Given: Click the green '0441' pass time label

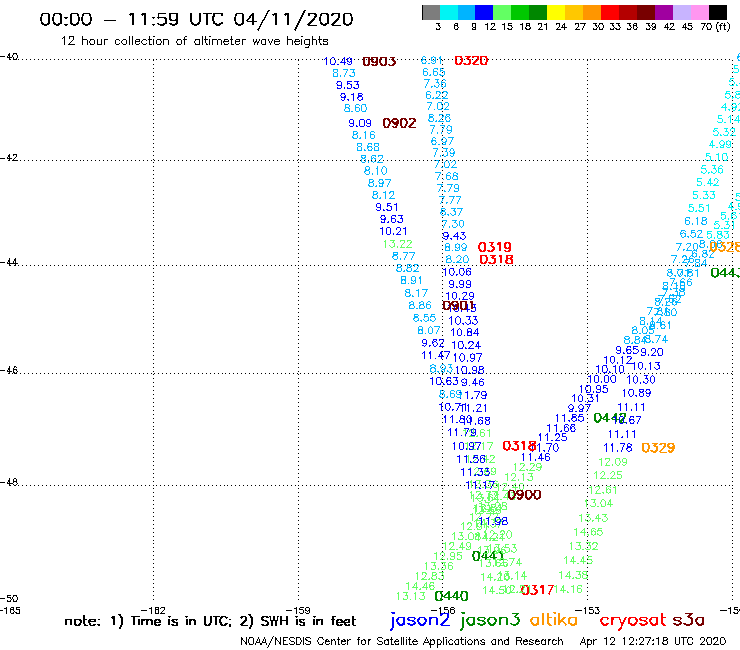Looking at the screenshot, I should pyautogui.click(x=488, y=556).
